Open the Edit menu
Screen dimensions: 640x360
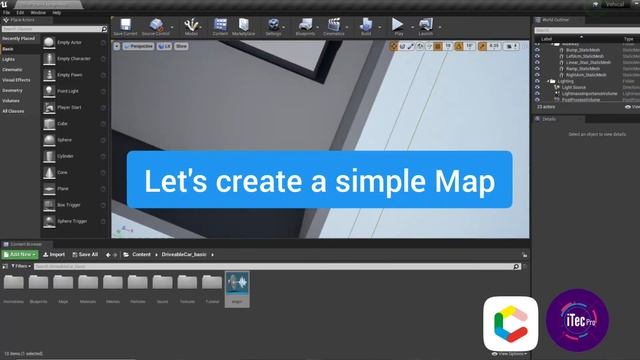click(20, 13)
